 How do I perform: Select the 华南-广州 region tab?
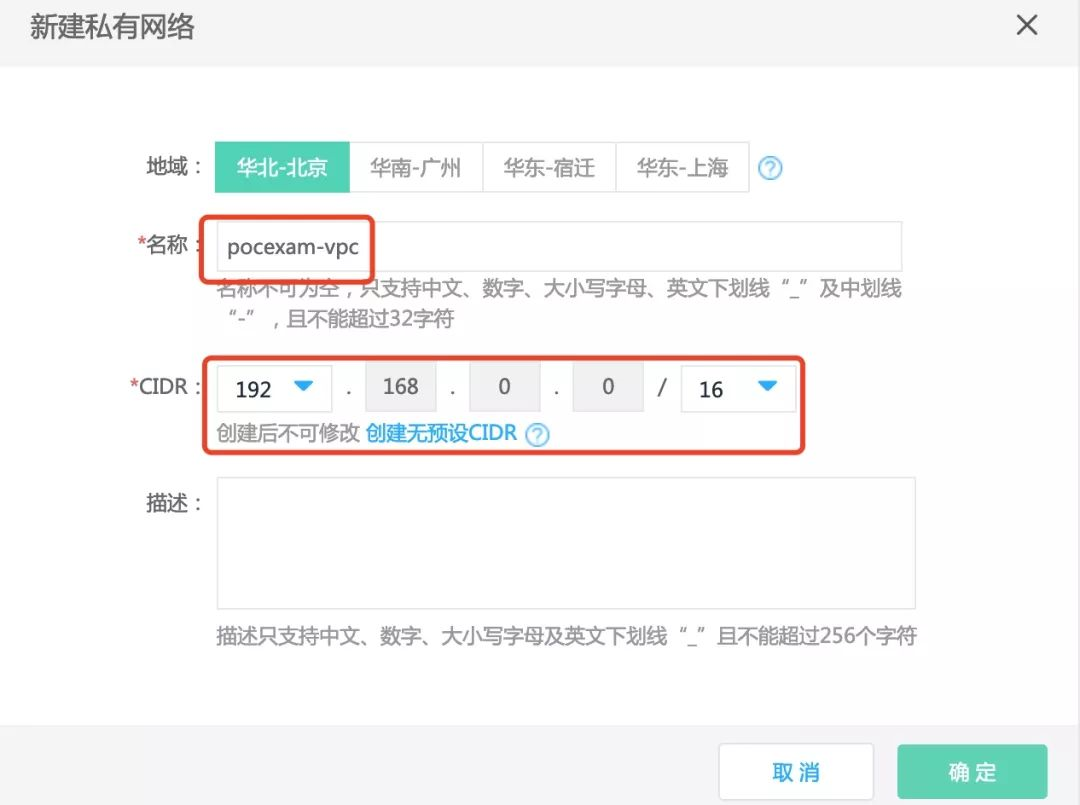pos(415,167)
